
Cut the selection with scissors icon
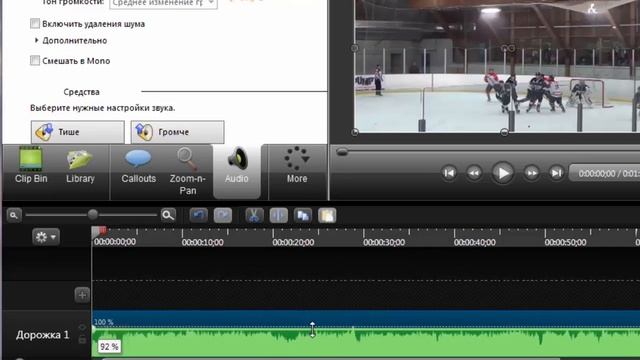(x=254, y=215)
